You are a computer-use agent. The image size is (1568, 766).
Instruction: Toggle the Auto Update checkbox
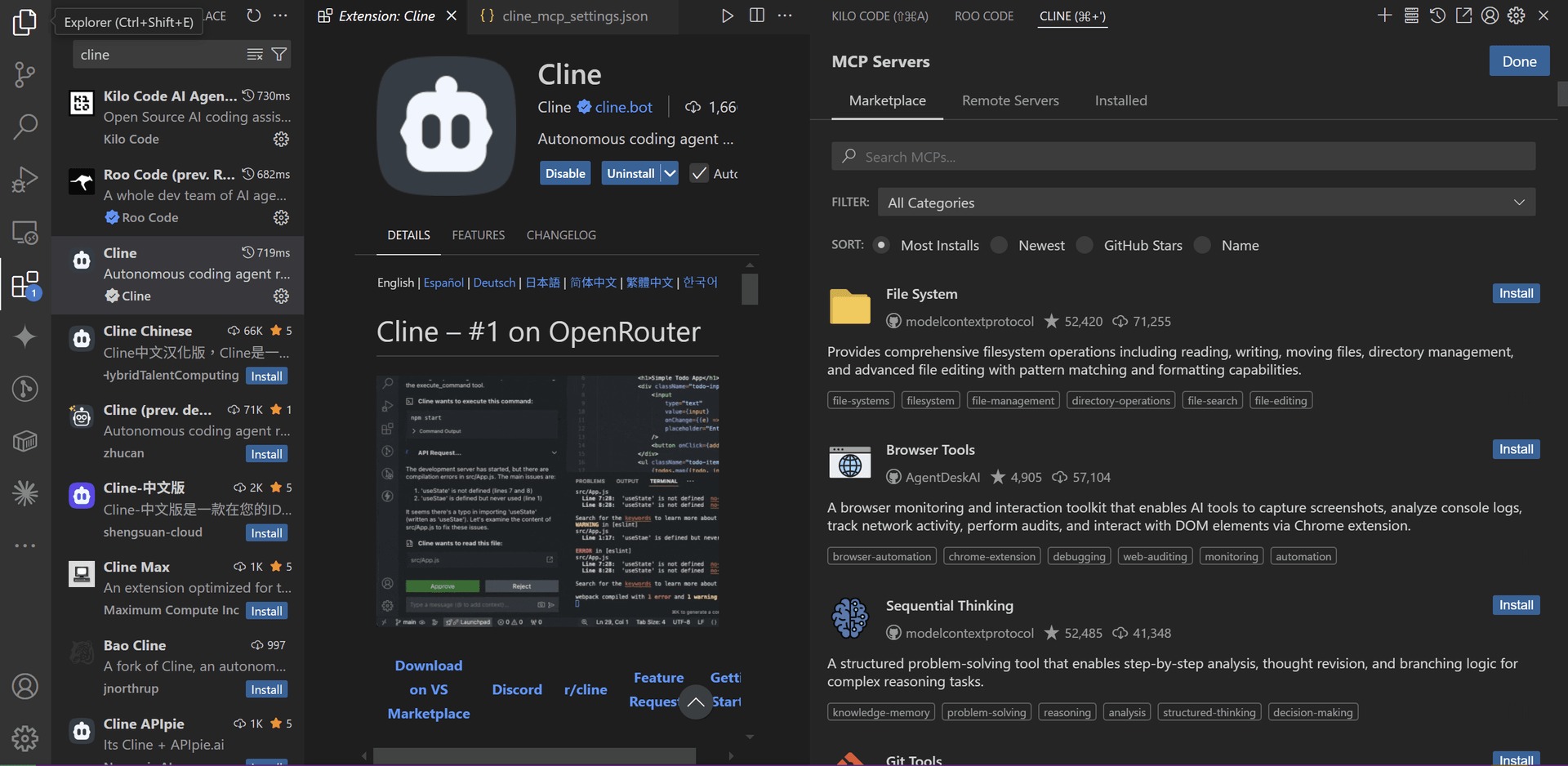point(699,173)
